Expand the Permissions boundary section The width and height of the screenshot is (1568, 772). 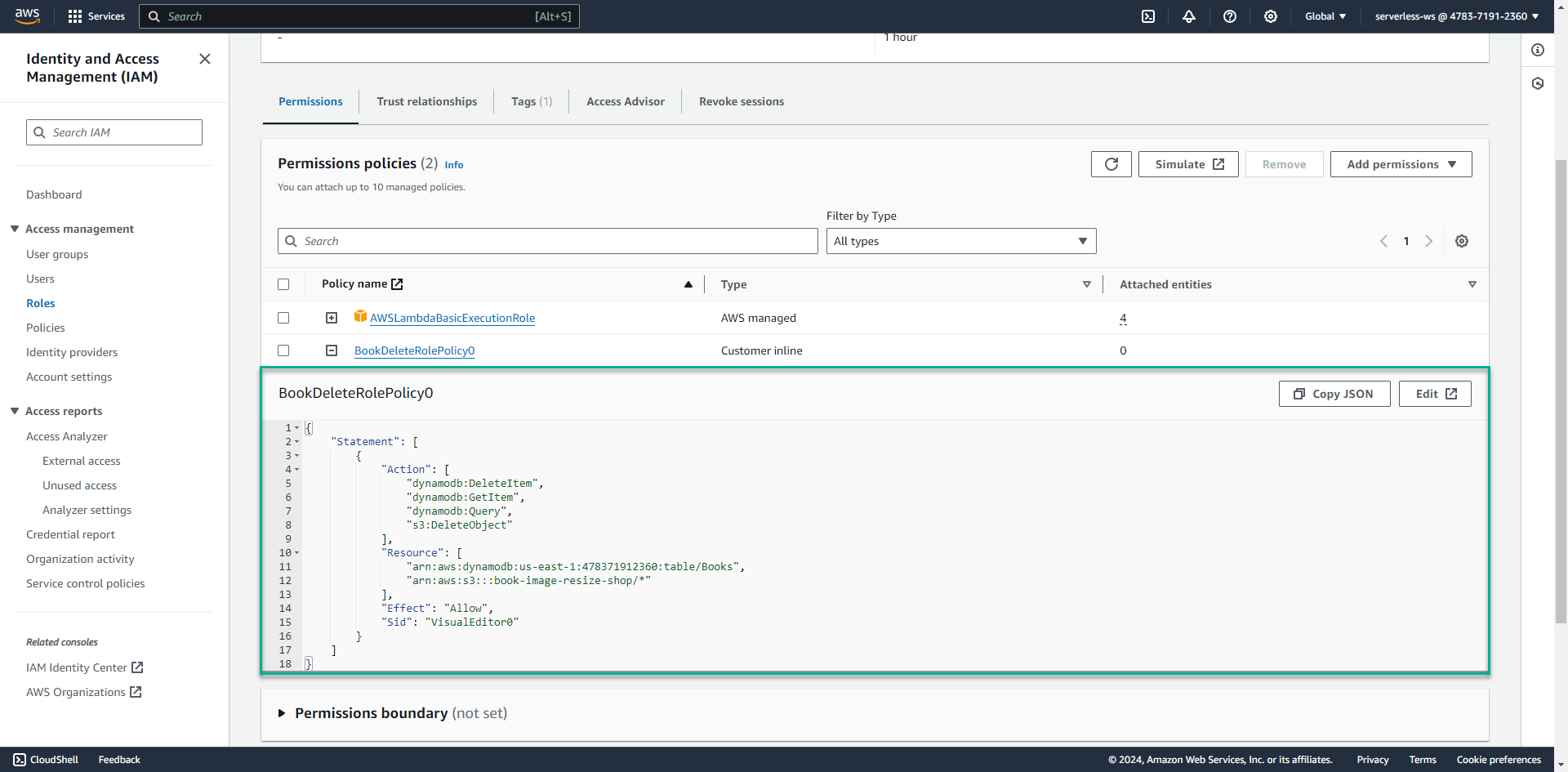point(282,713)
